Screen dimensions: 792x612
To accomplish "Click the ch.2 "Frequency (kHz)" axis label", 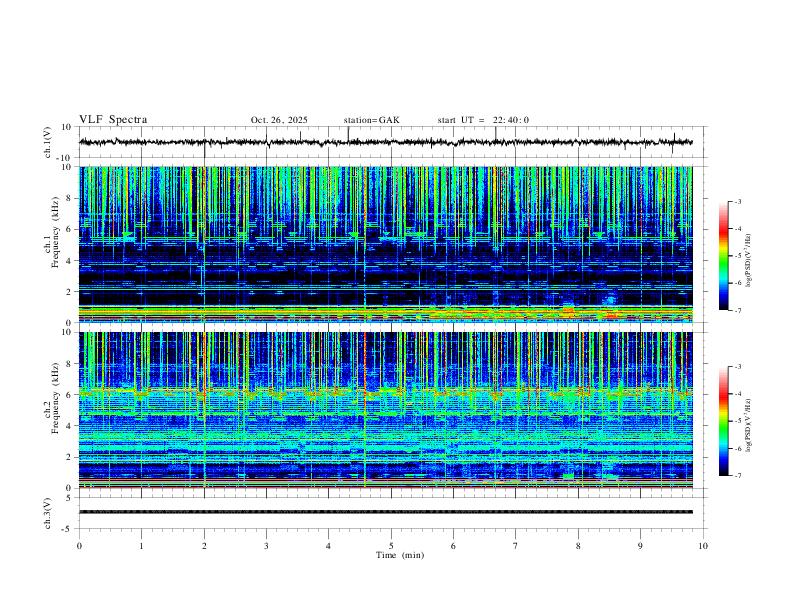I will tap(55, 398).
